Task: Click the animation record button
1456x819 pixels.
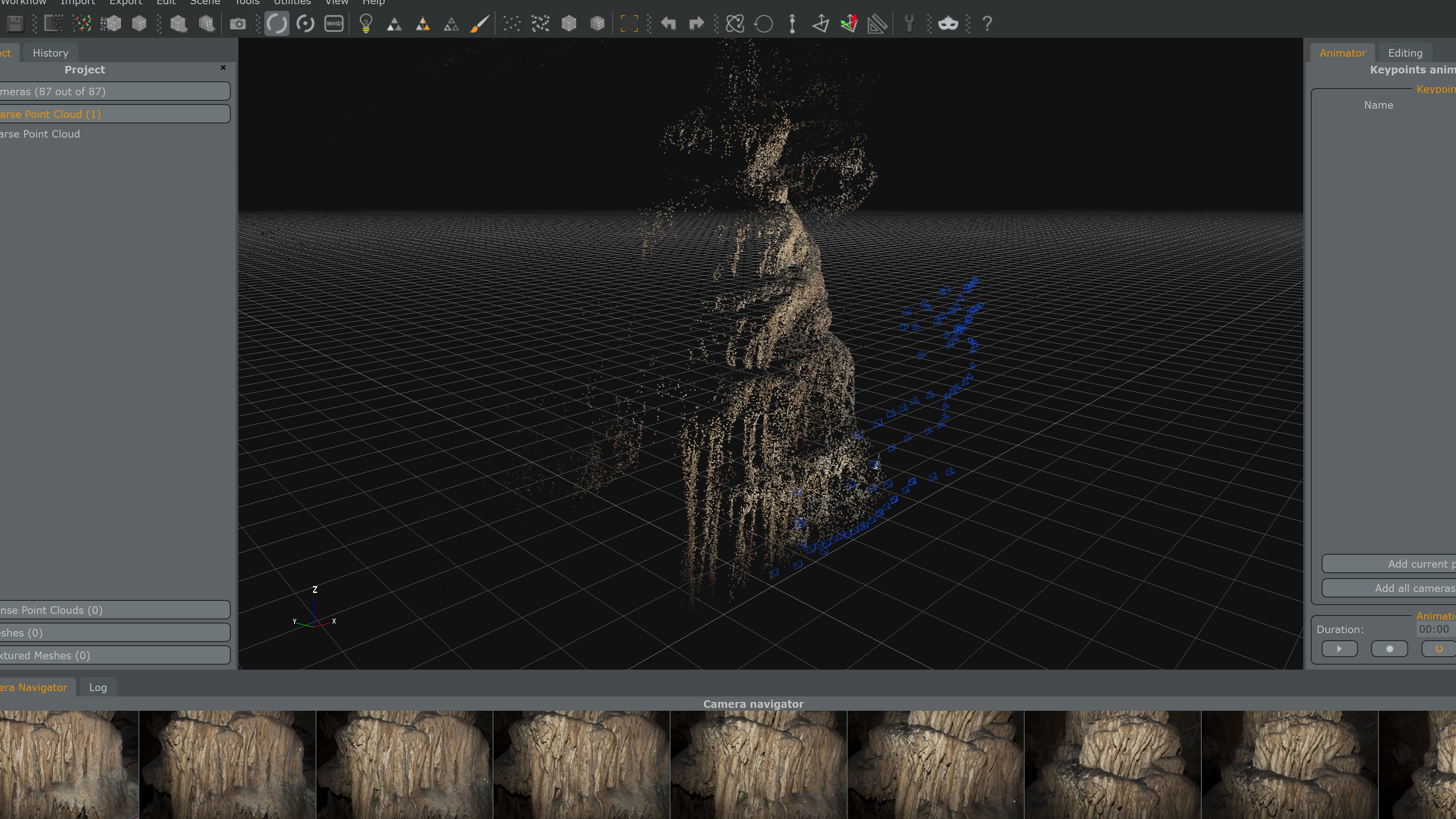Action: tap(1389, 648)
